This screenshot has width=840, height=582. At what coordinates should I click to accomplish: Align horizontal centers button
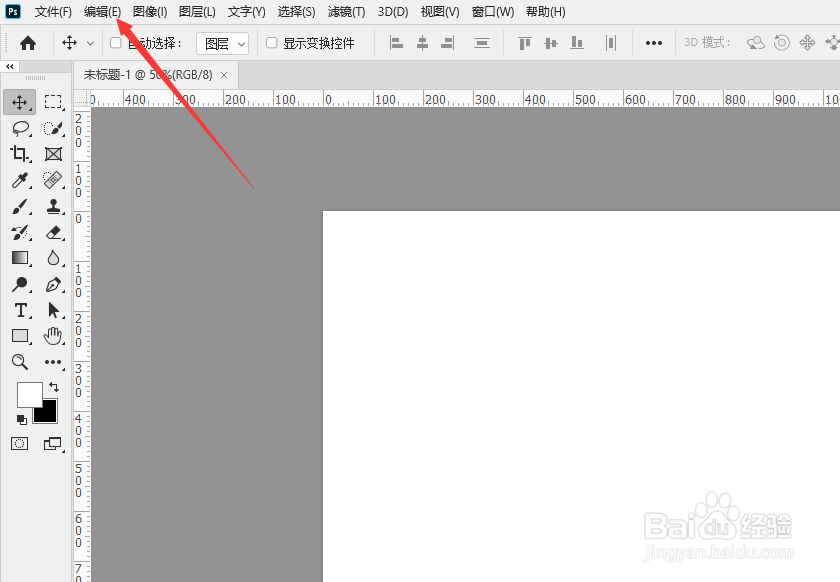click(x=422, y=42)
